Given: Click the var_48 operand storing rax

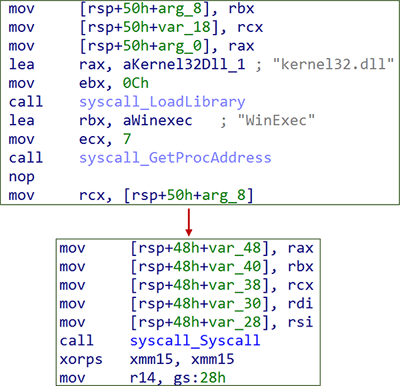Looking at the screenshot, I should 235,248.
